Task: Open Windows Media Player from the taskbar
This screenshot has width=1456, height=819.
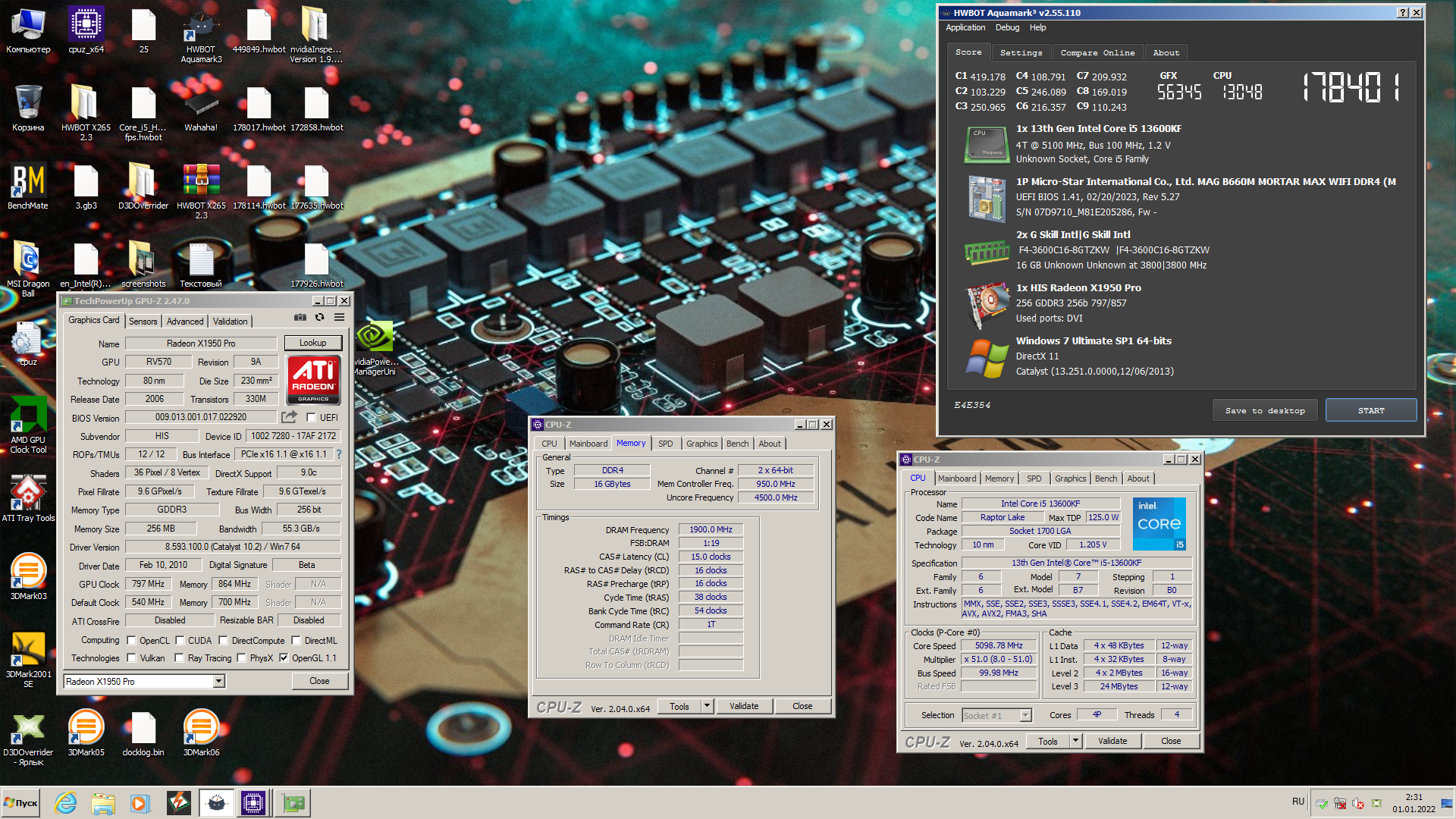Action: 140,803
